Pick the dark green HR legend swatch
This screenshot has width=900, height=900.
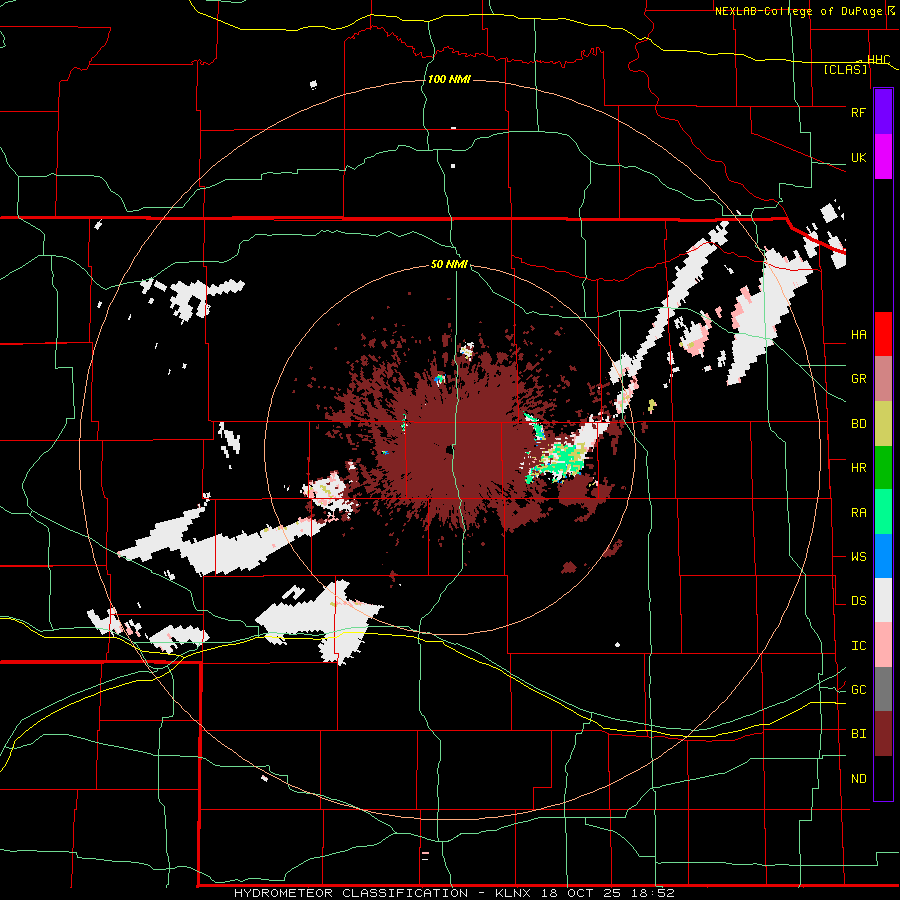click(883, 468)
